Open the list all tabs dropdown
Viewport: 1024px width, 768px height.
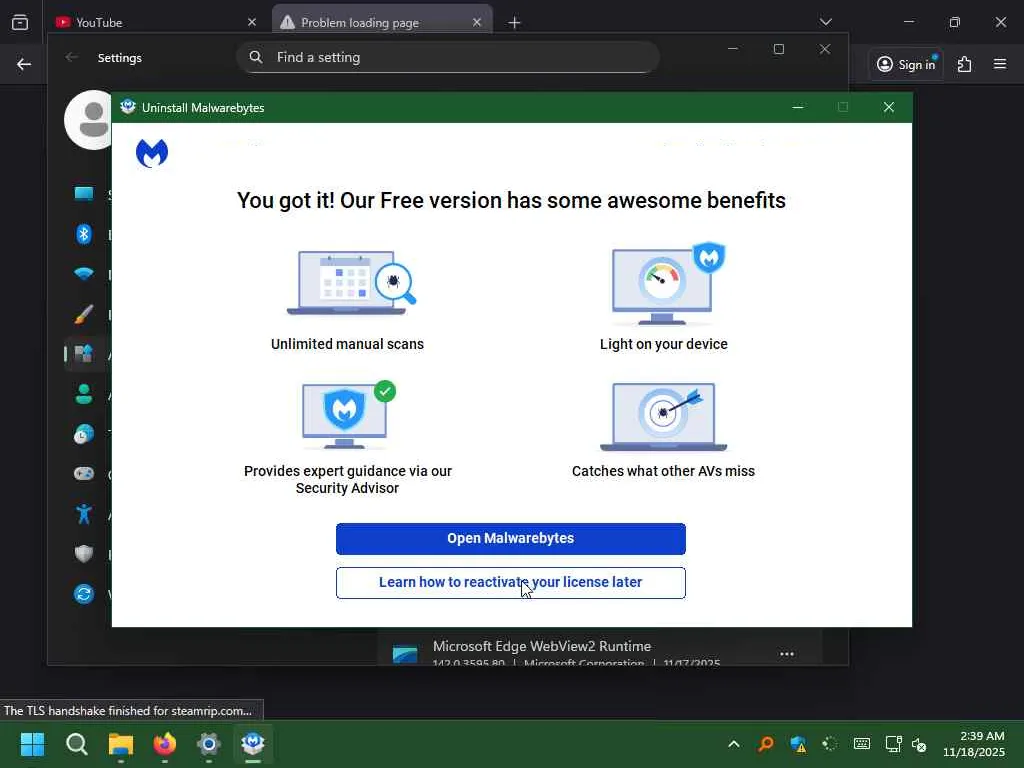coord(825,22)
